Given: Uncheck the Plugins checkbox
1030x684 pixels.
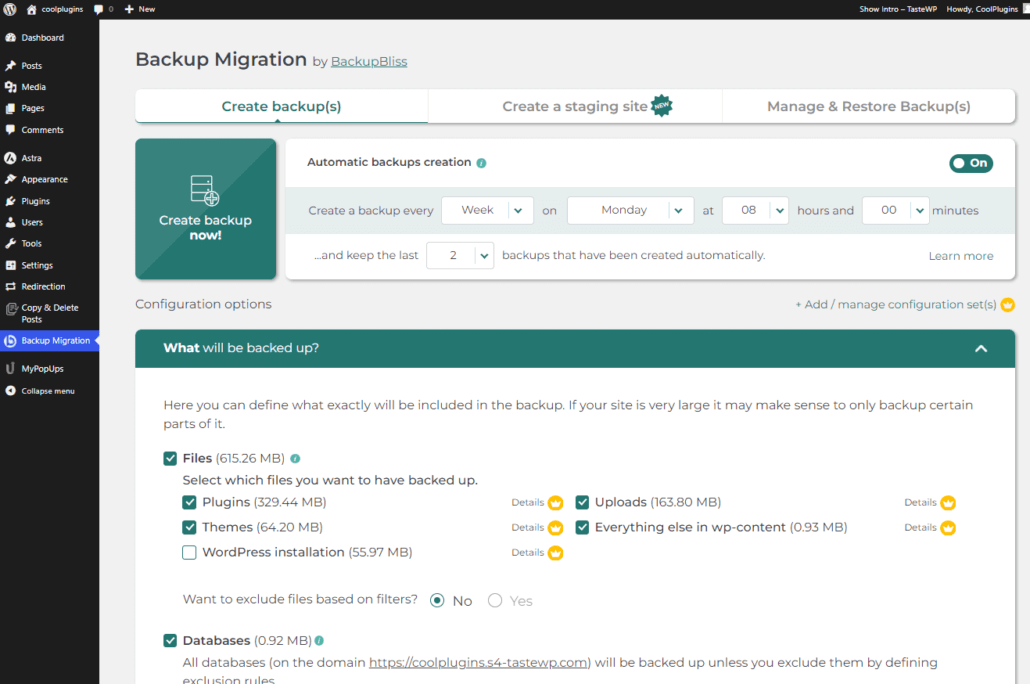Looking at the screenshot, I should pyautogui.click(x=189, y=503).
